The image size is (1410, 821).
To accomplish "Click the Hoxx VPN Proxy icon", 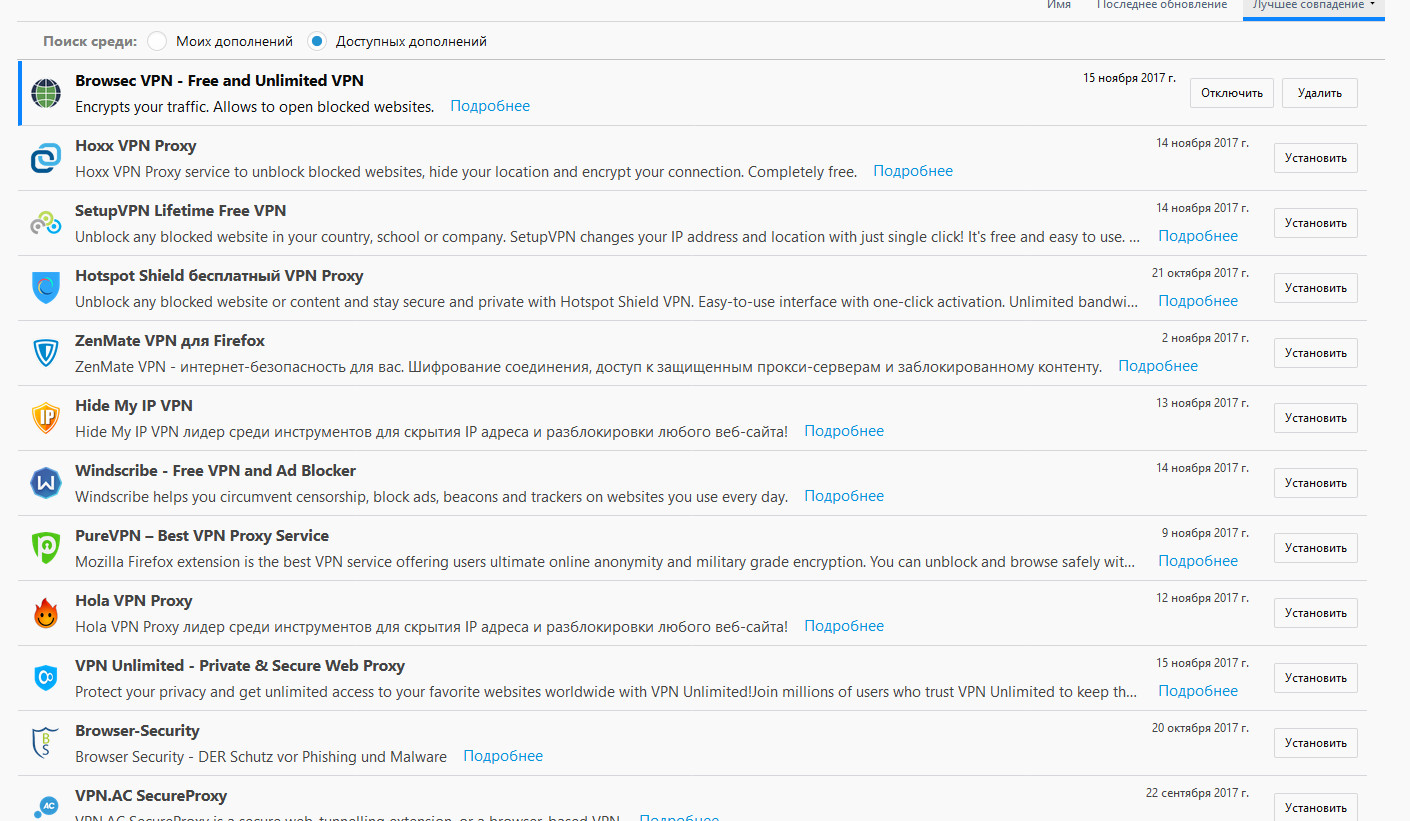I will coord(46,158).
